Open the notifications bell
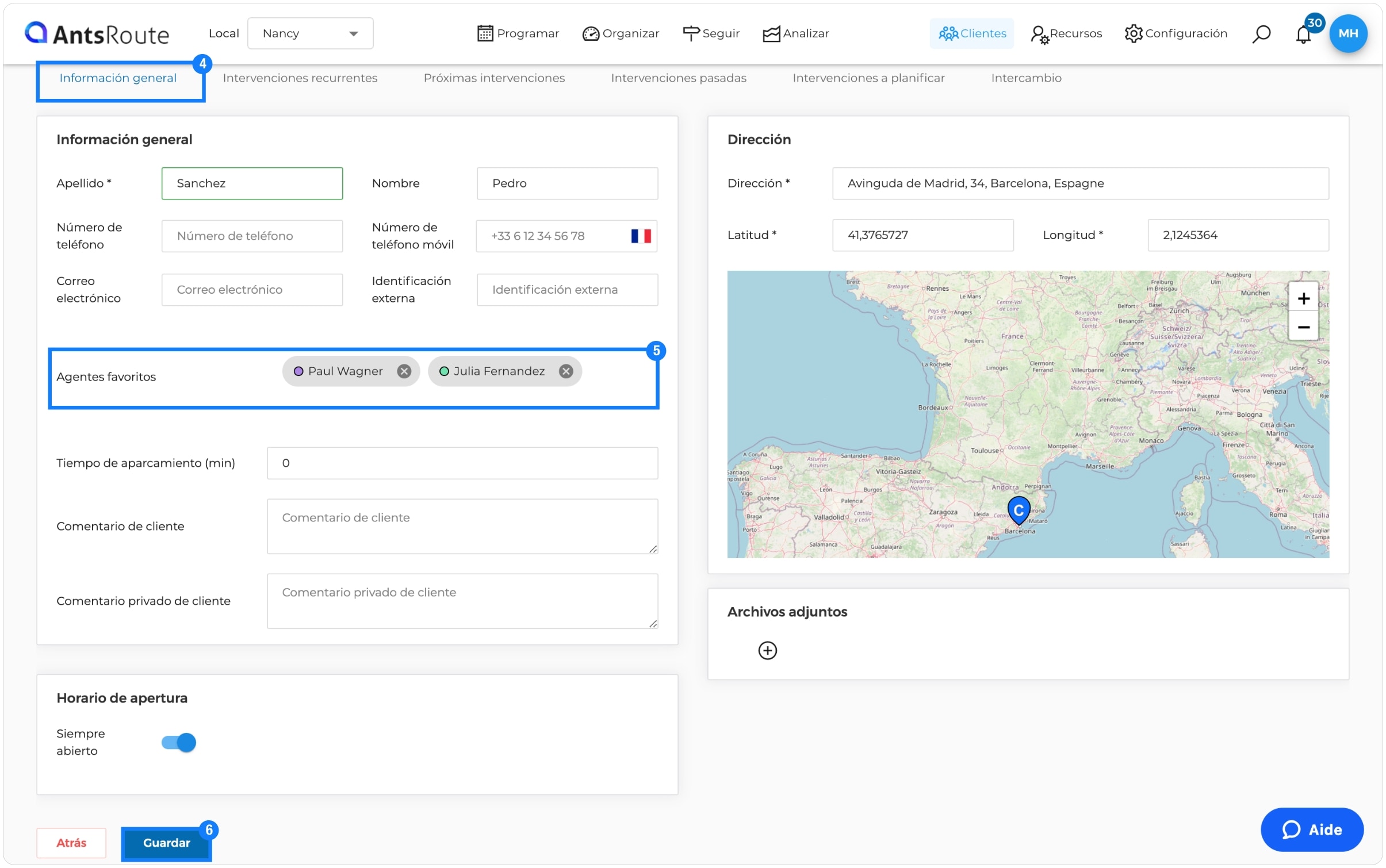 pos(1303,34)
